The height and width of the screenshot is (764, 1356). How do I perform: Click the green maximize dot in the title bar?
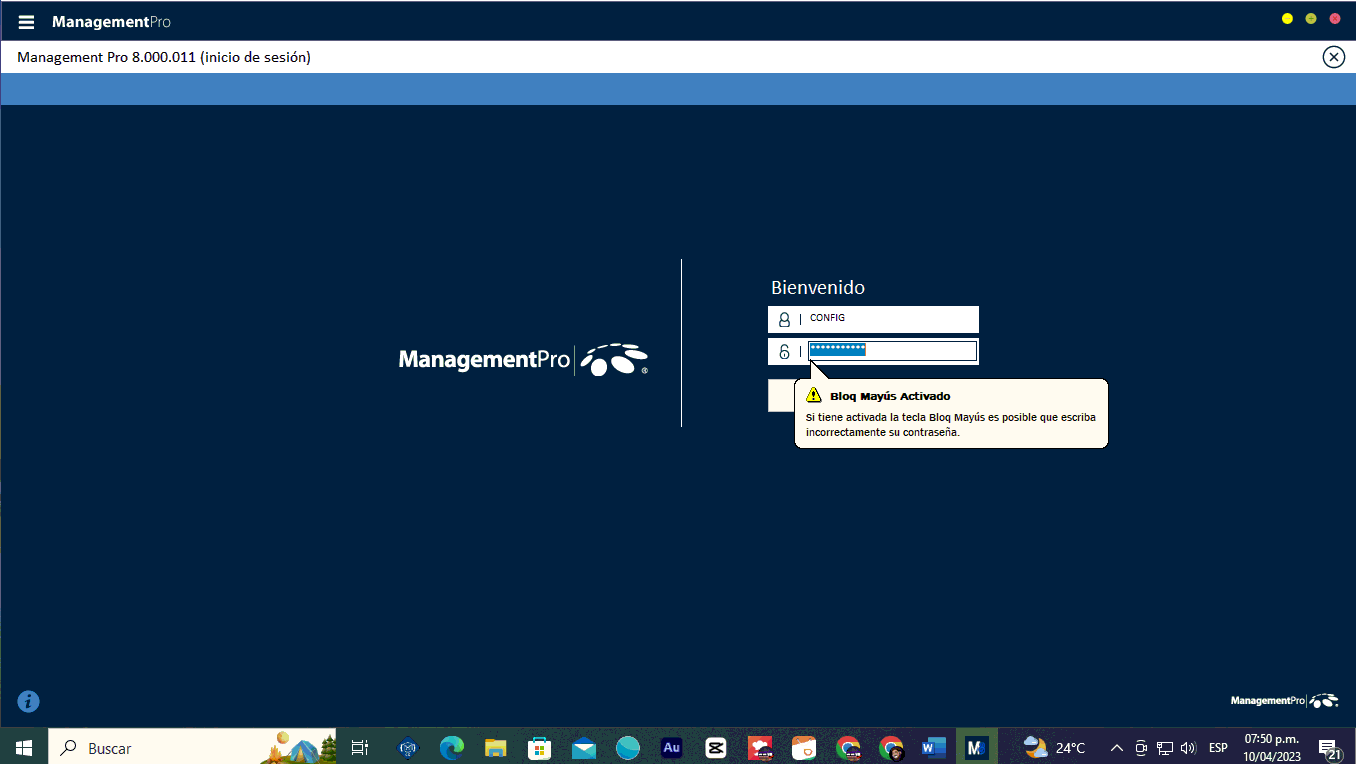(x=1311, y=19)
